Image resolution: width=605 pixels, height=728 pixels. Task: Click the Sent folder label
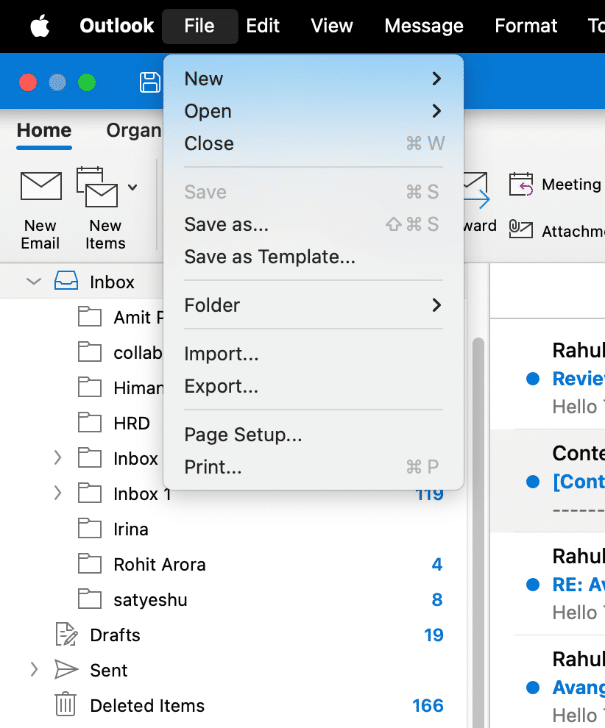[x=108, y=670]
